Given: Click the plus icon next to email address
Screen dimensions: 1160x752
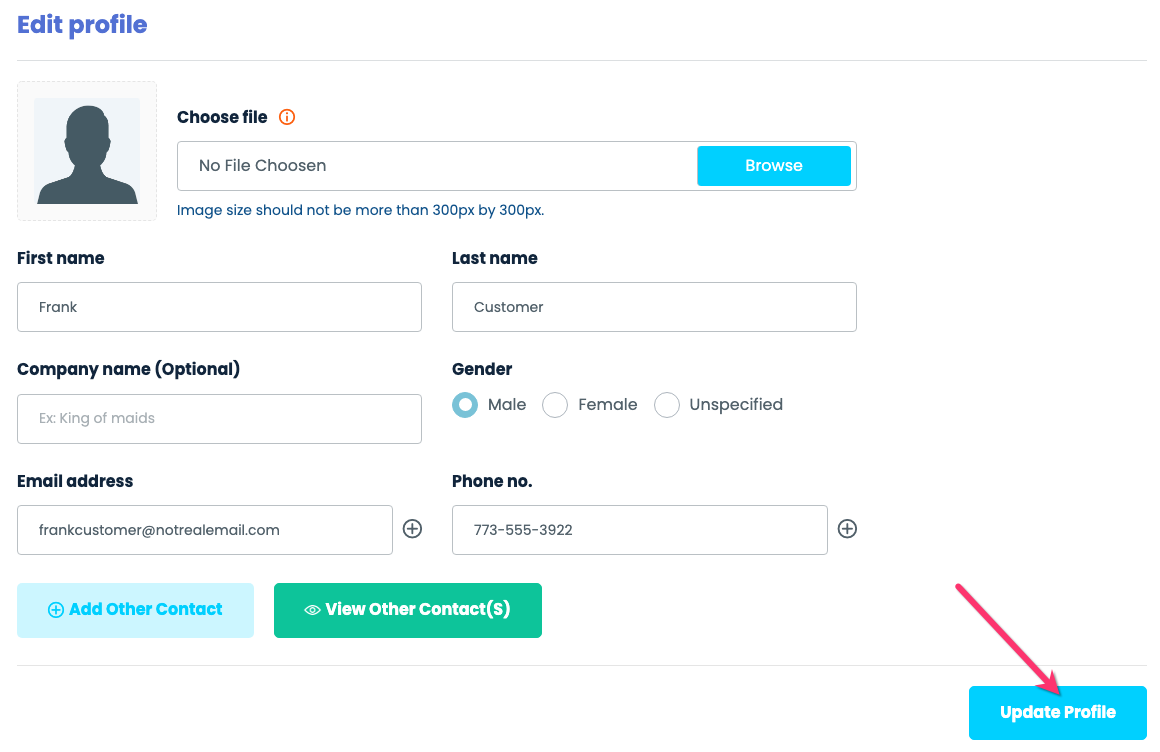Looking at the screenshot, I should tap(412, 529).
